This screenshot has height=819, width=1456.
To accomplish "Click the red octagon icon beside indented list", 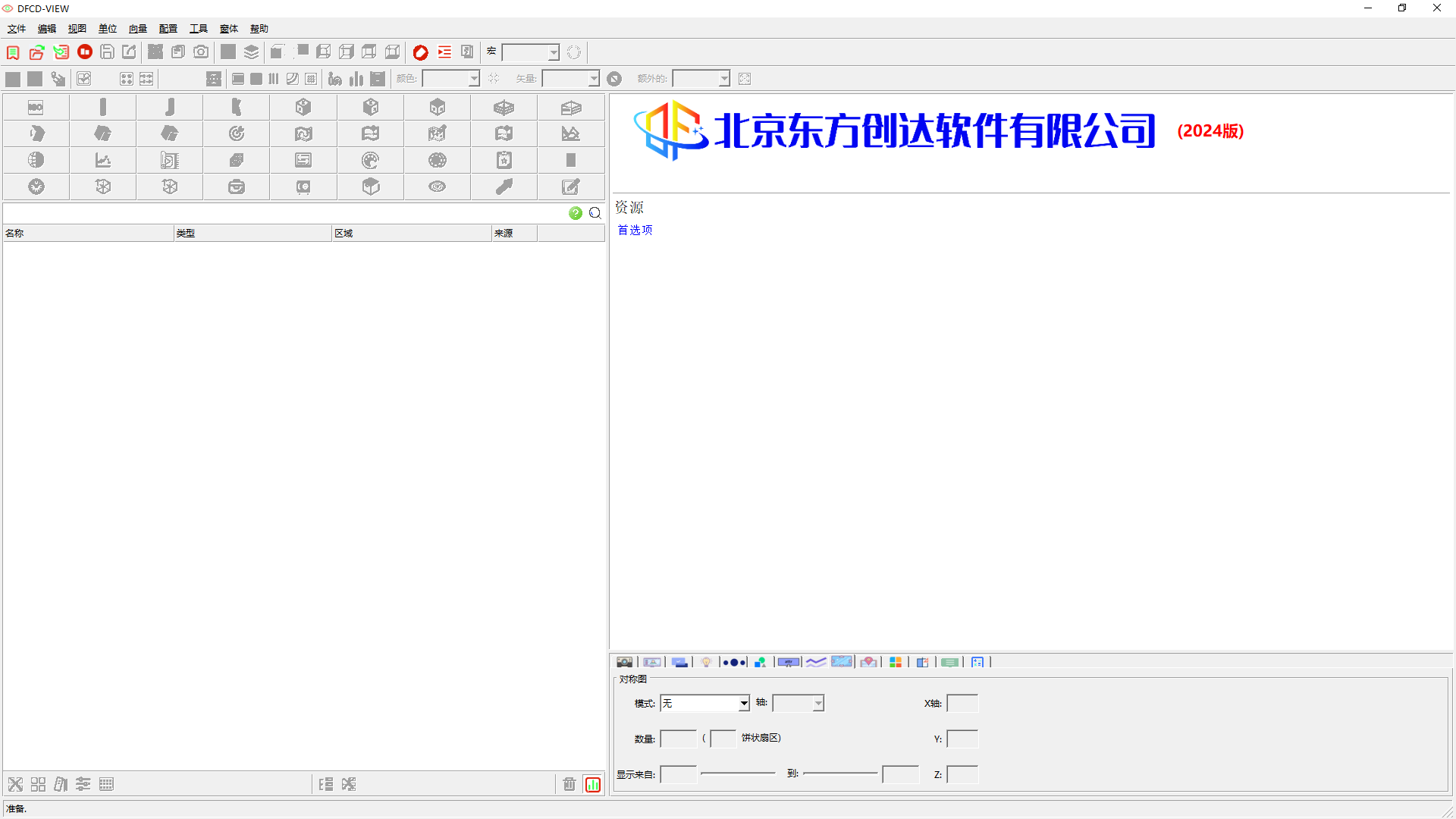I will click(x=421, y=52).
